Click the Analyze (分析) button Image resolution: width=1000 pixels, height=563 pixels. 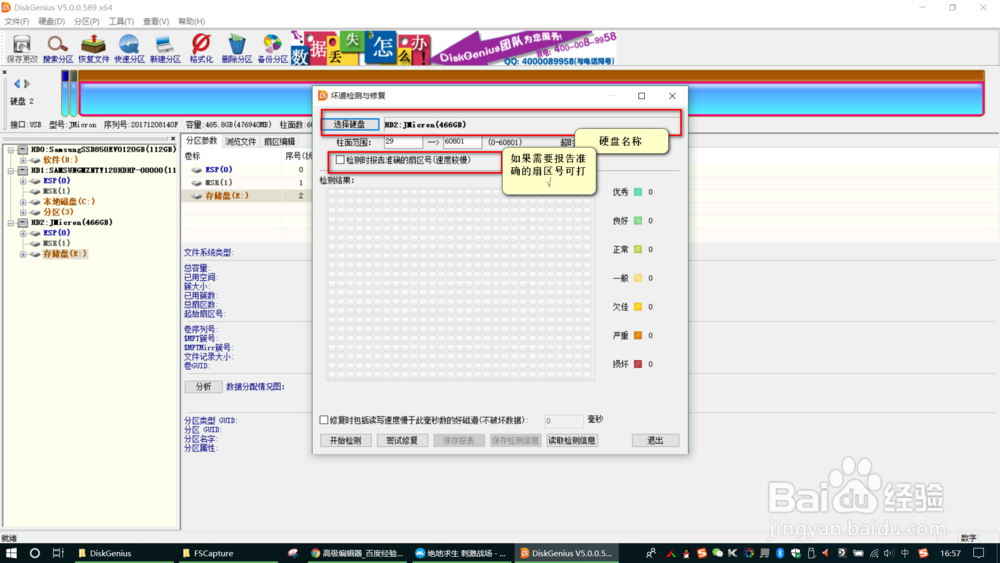[x=203, y=386]
